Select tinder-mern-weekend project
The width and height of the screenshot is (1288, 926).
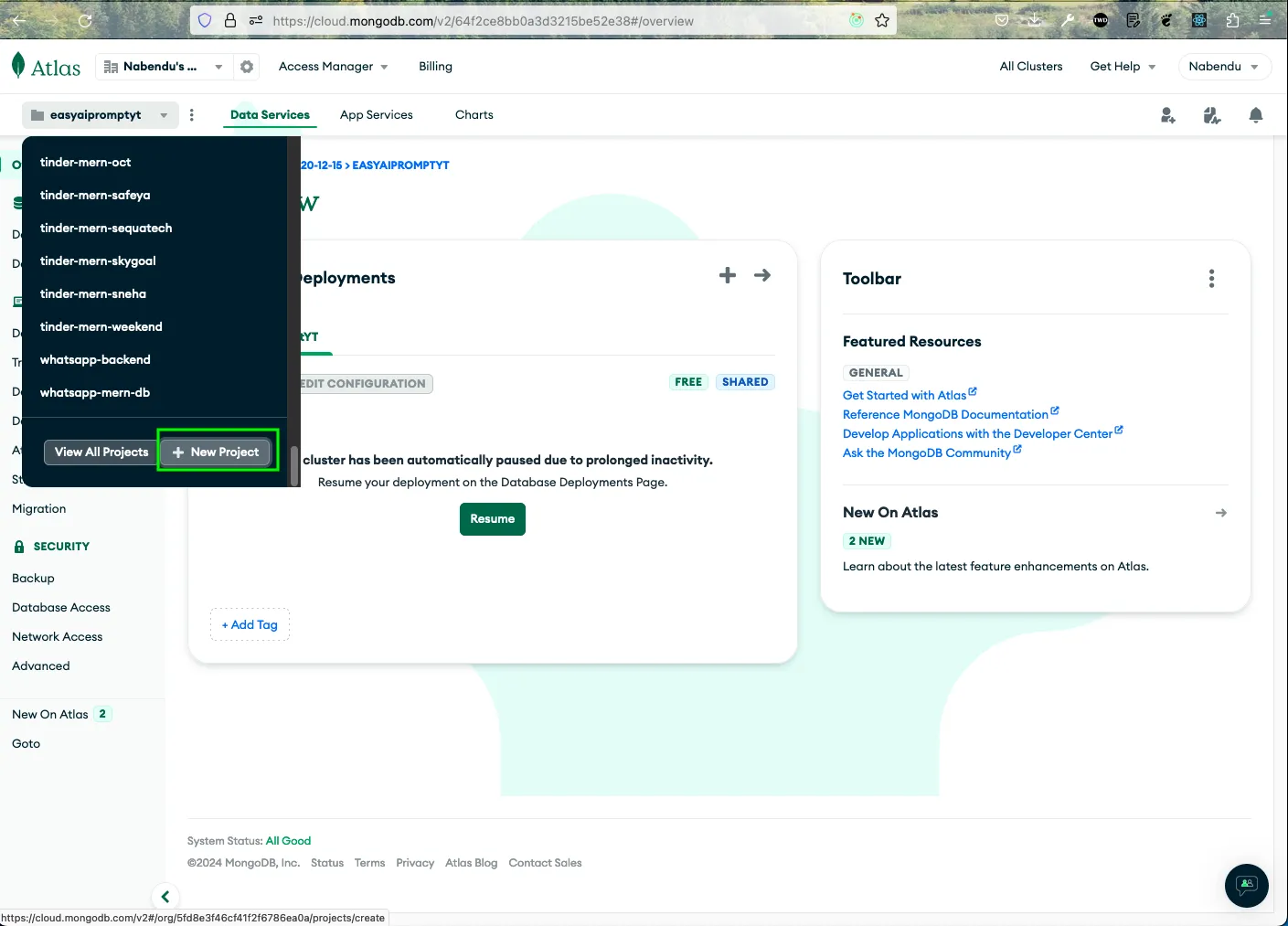pos(154,326)
